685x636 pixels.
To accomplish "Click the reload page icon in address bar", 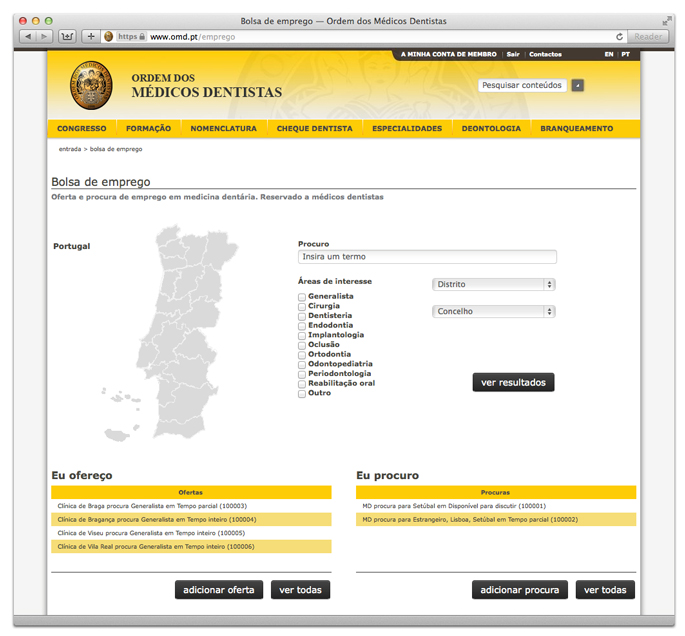I will click(620, 36).
